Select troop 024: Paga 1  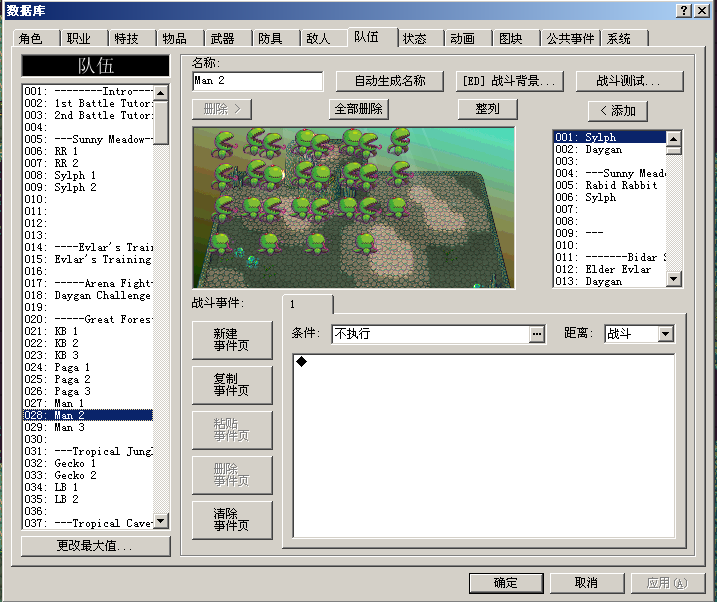(88, 367)
